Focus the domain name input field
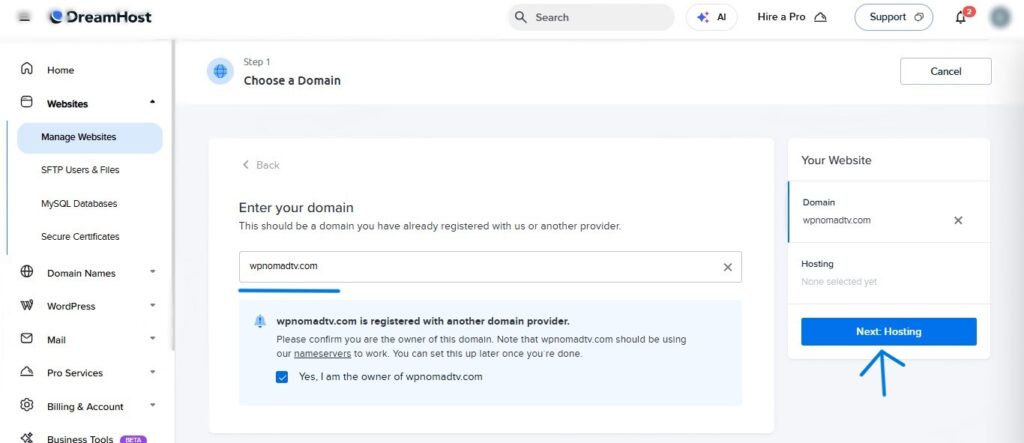Screen dimensions: 1024x443 [490, 267]
